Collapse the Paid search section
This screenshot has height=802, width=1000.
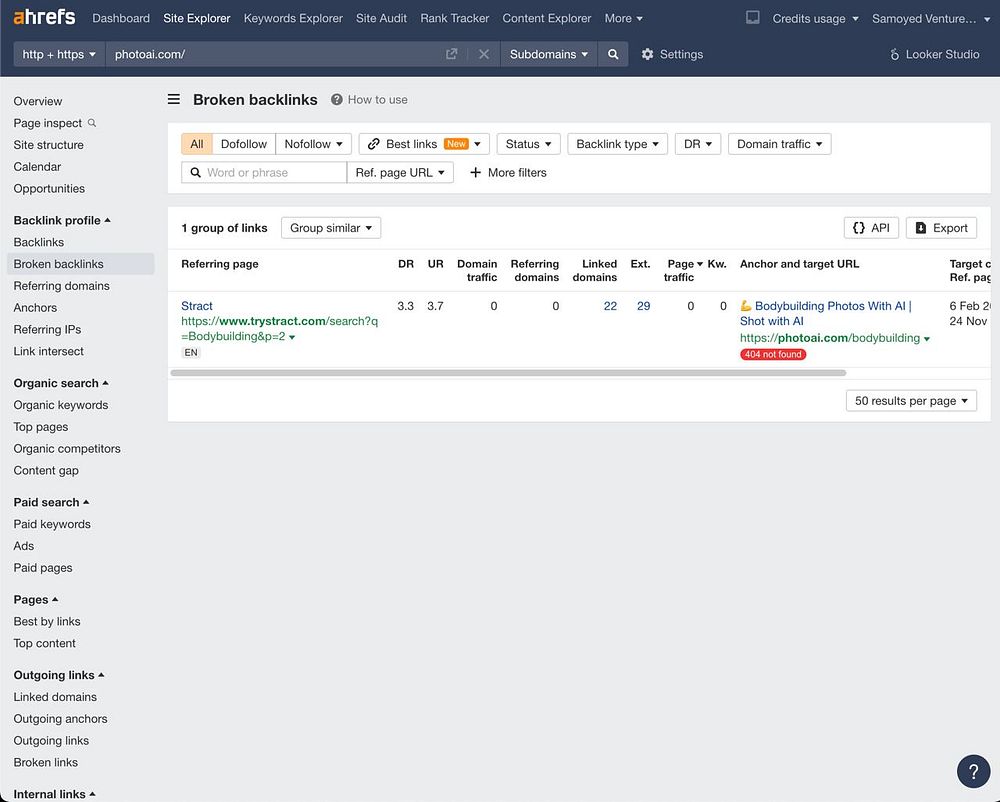(51, 502)
